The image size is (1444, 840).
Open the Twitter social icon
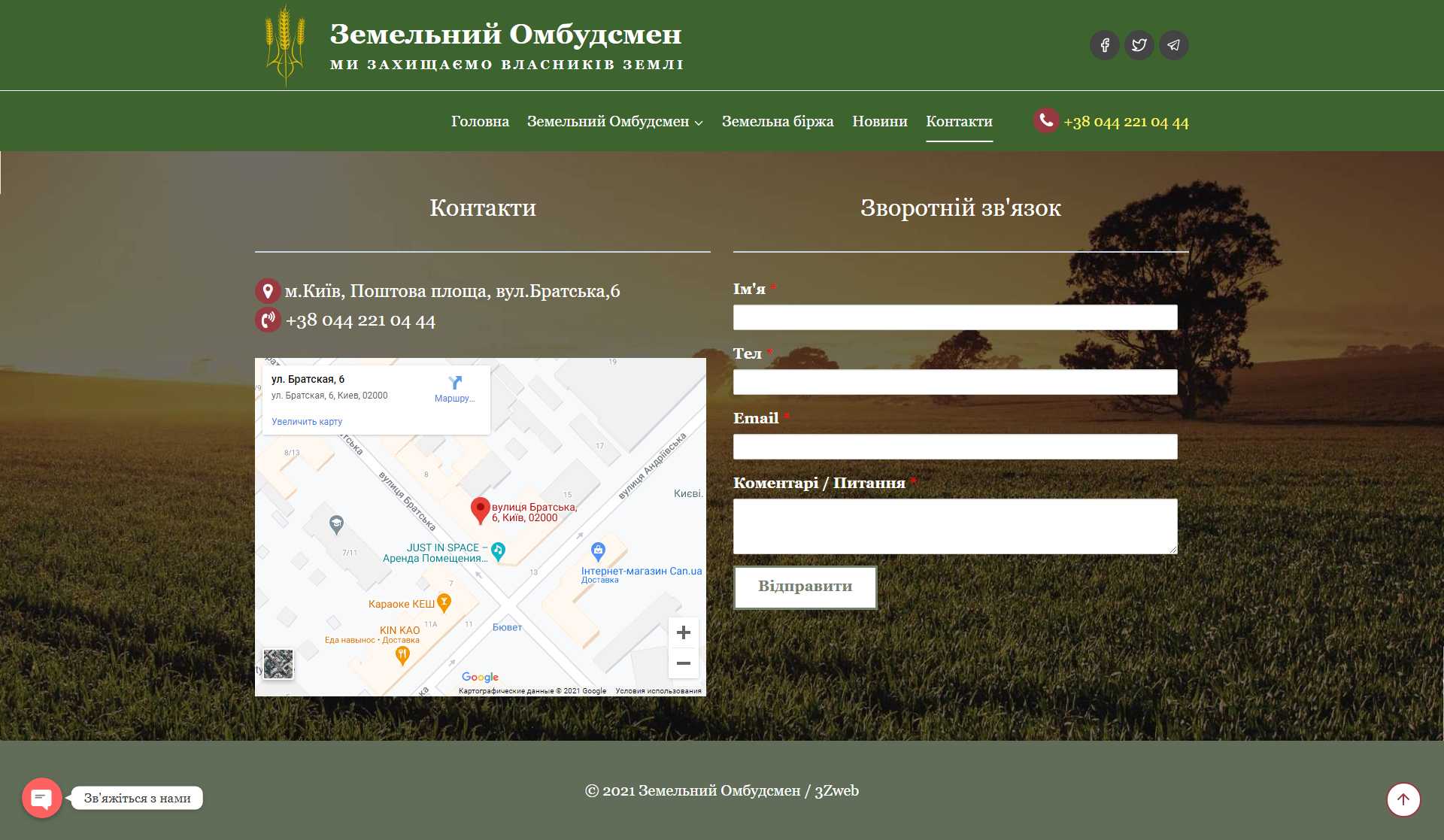1139,45
